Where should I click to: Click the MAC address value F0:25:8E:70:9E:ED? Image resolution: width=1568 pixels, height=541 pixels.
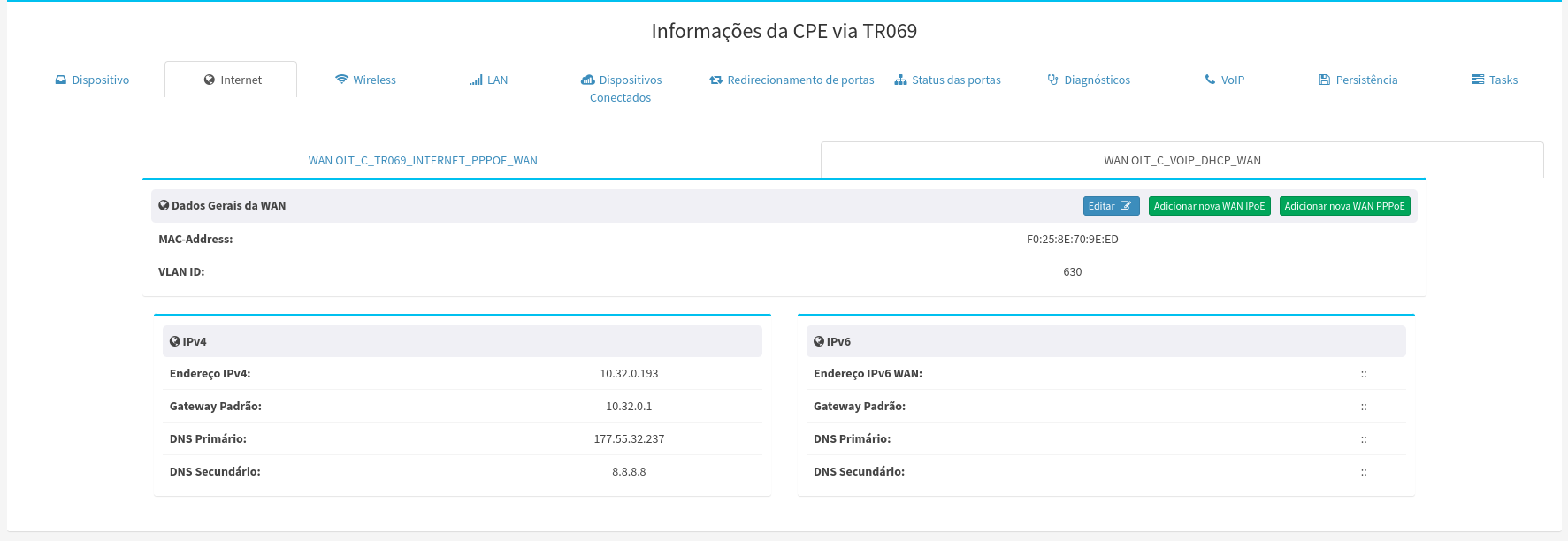[x=1072, y=240]
